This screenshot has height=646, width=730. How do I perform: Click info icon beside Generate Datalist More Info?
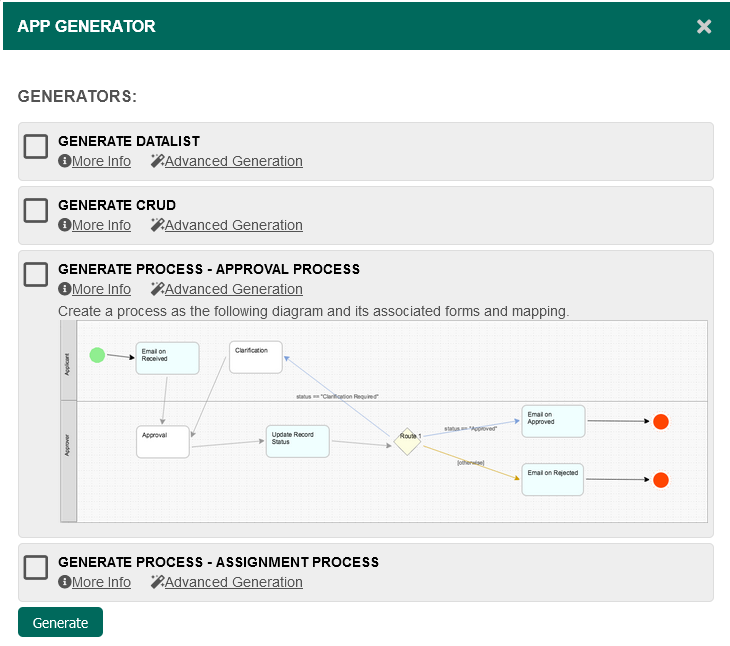pyautogui.click(x=65, y=161)
